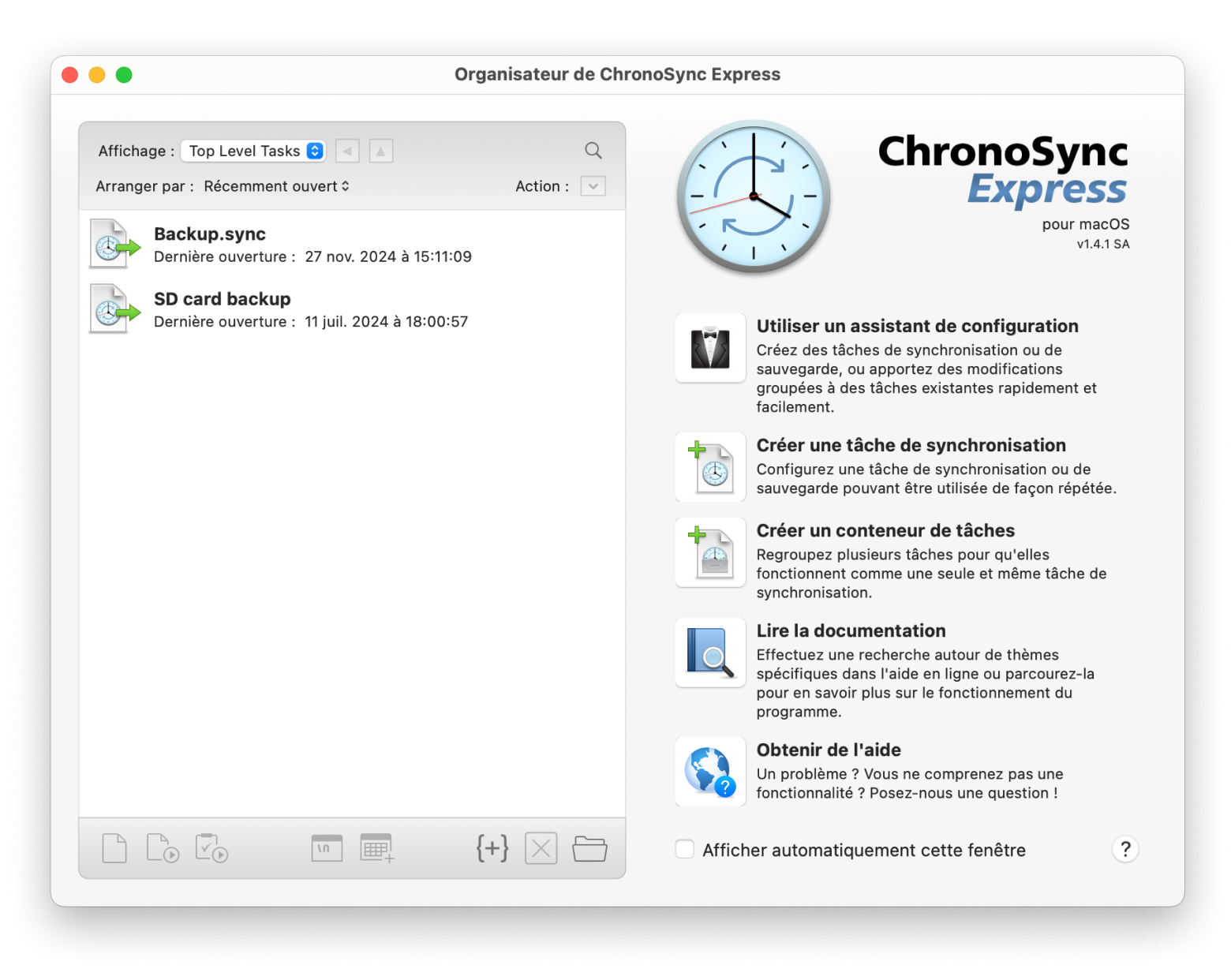
Task: Click the clipboard checkmark play icon
Action: [x=211, y=848]
